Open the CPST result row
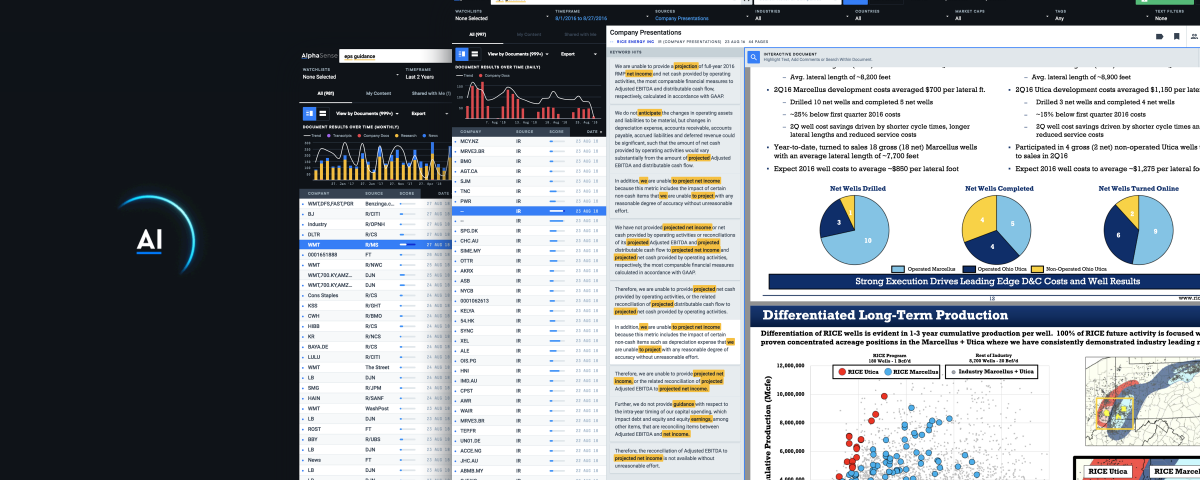 530,390
